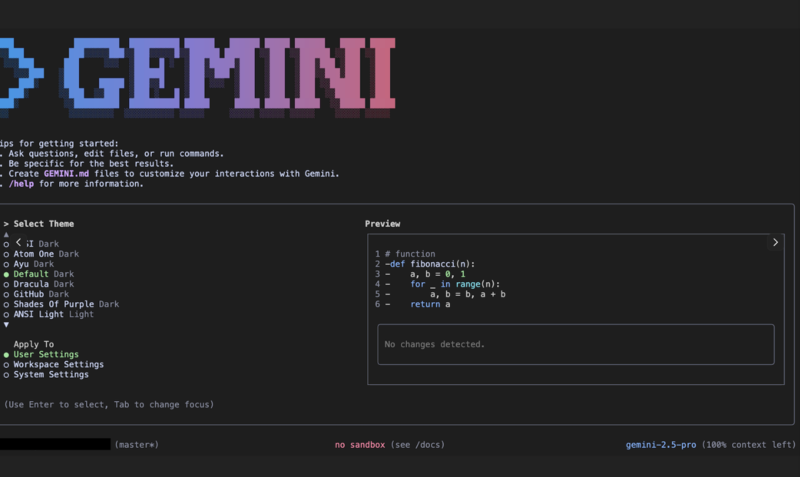Click the '(master*)' git branch indicator
The height and width of the screenshot is (477, 800).
coord(137,445)
